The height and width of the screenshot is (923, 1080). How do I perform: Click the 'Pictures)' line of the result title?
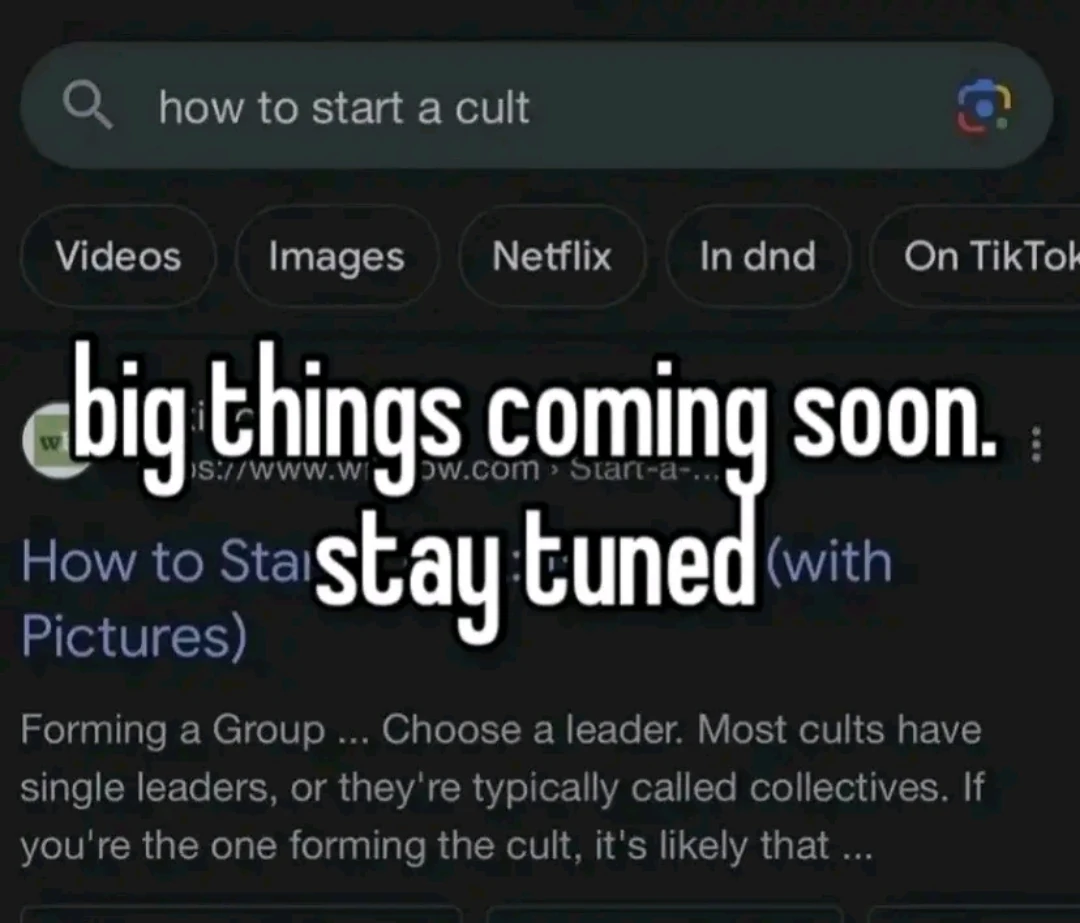134,635
